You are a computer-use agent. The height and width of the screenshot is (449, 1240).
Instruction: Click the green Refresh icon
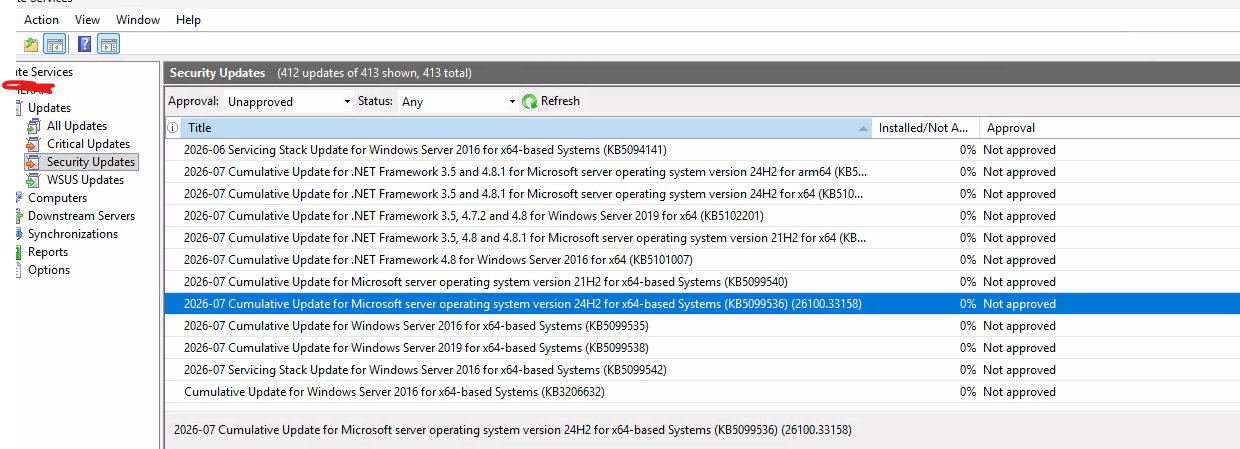[530, 101]
